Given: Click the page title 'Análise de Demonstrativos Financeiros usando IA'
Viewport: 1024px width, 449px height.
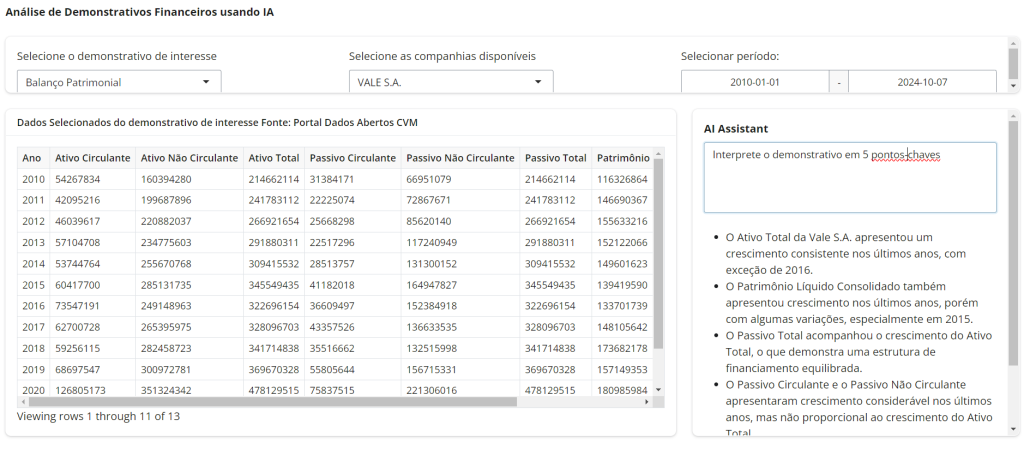Looking at the screenshot, I should (x=139, y=12).
